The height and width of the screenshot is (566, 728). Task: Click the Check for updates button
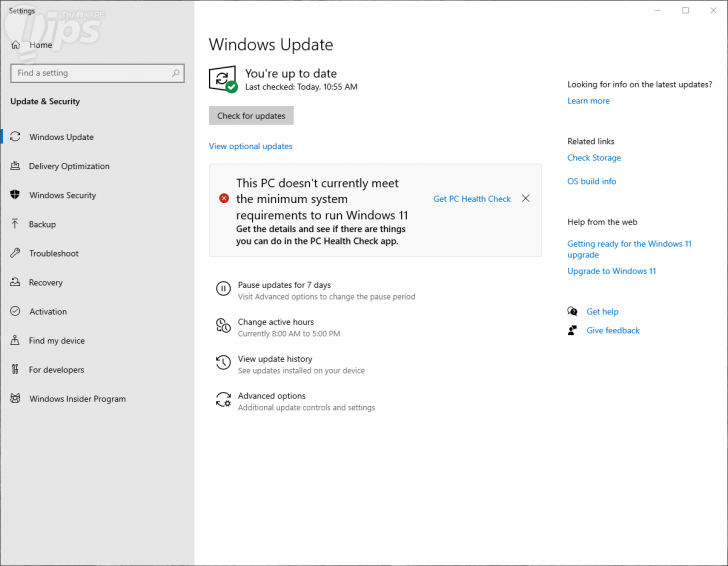point(251,116)
